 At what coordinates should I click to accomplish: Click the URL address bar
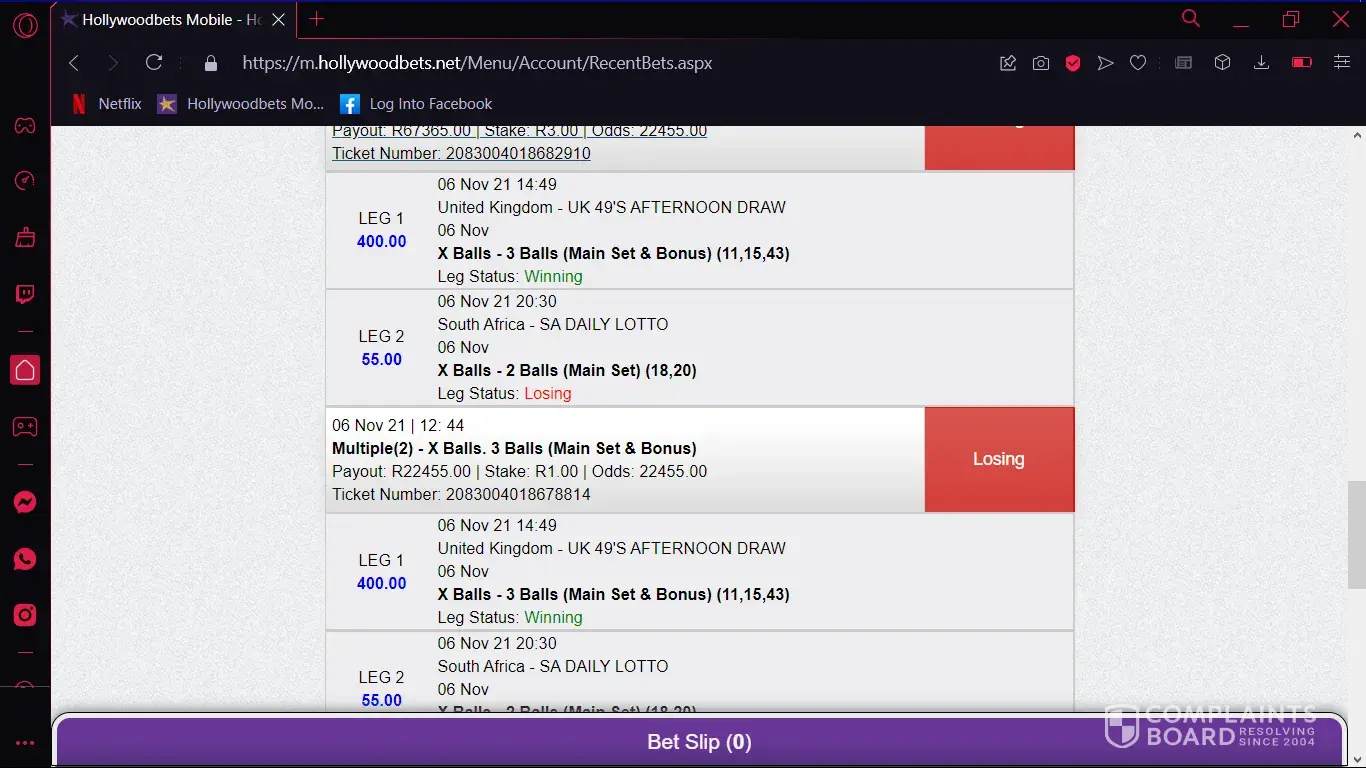pos(600,63)
